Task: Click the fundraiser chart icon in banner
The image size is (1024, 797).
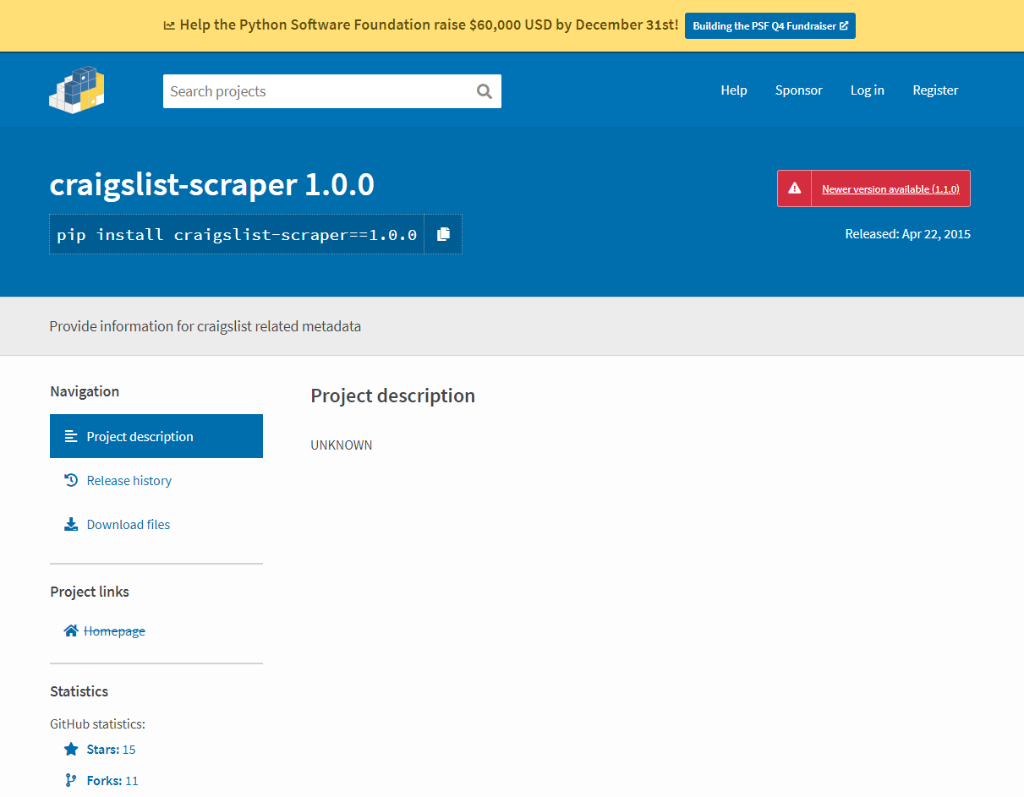Action: coord(169,25)
